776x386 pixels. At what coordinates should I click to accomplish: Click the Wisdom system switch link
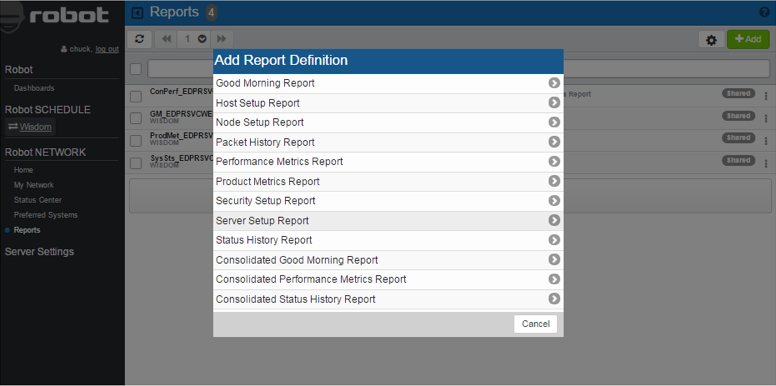(30, 127)
